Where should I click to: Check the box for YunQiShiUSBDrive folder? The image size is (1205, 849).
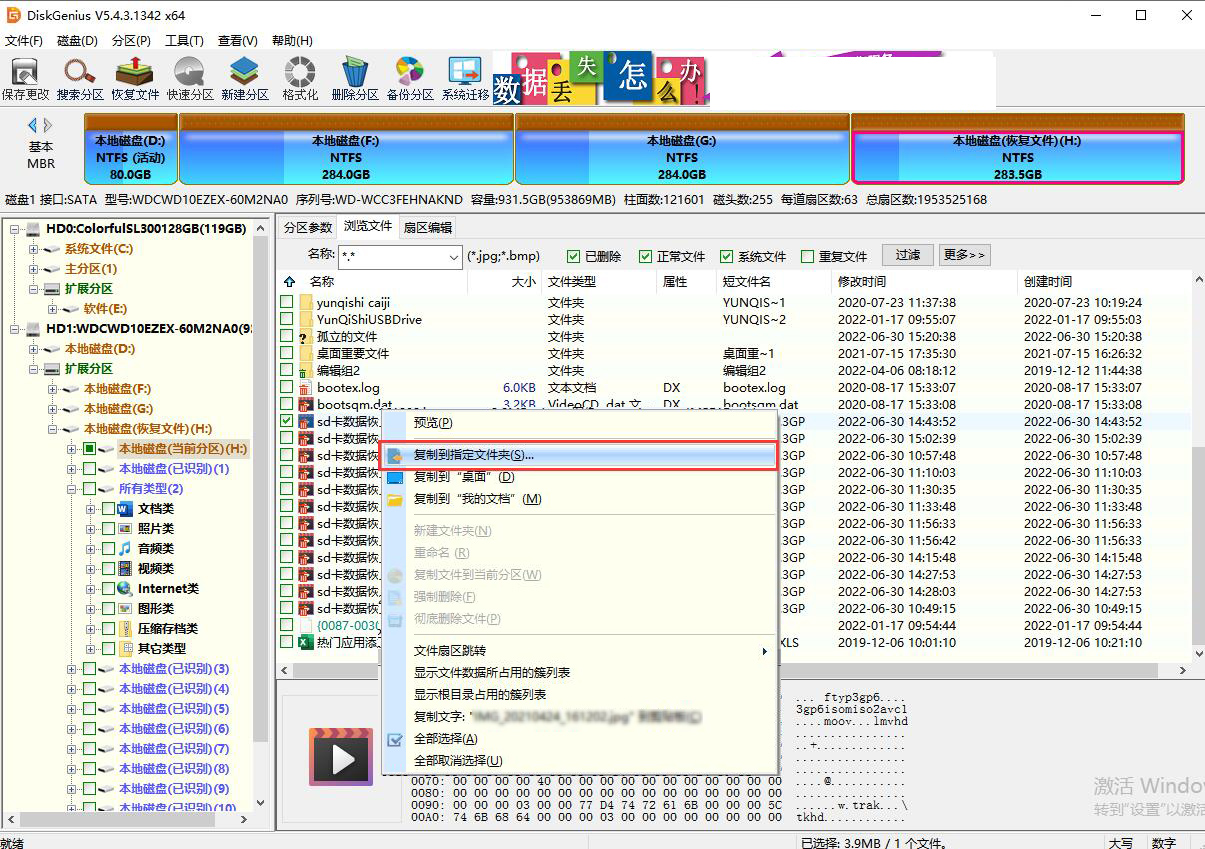[287, 319]
